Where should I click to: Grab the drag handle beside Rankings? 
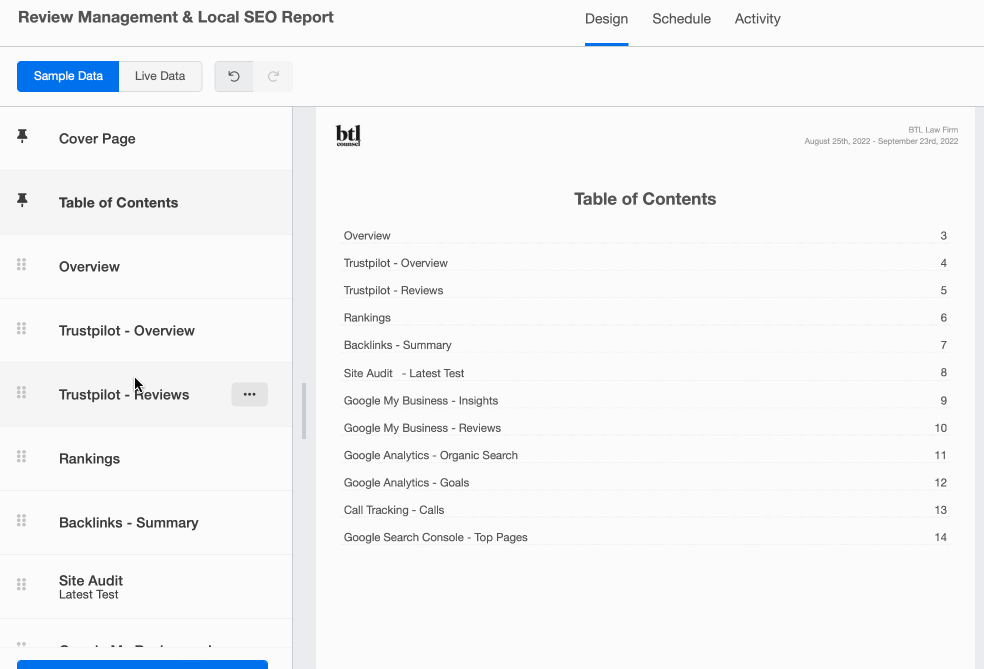pos(20,458)
